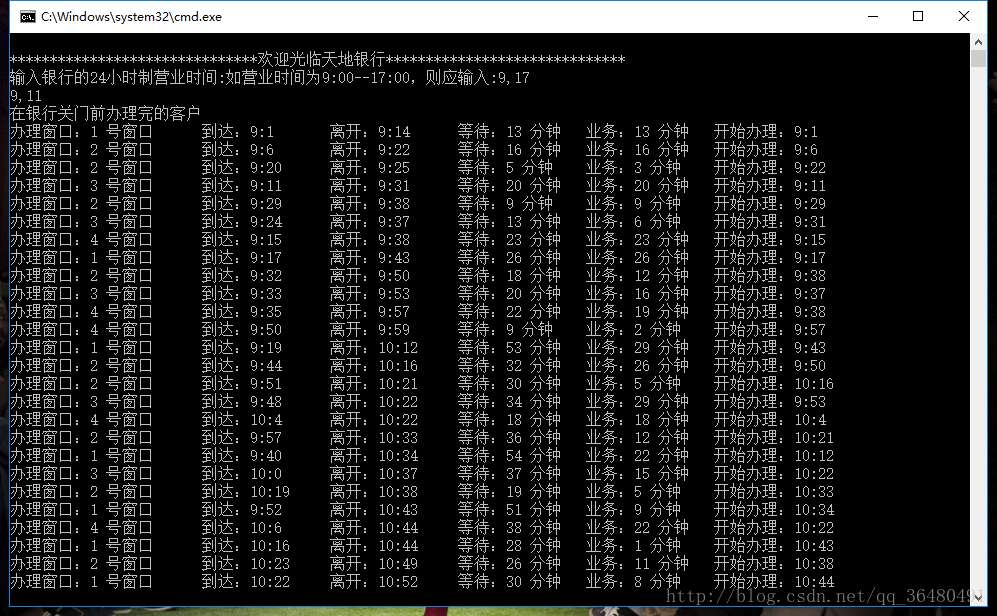Viewport: 997px width, 616px height.
Task: Click departure time 离开: 9:43
Action: pyautogui.click(x=370, y=257)
